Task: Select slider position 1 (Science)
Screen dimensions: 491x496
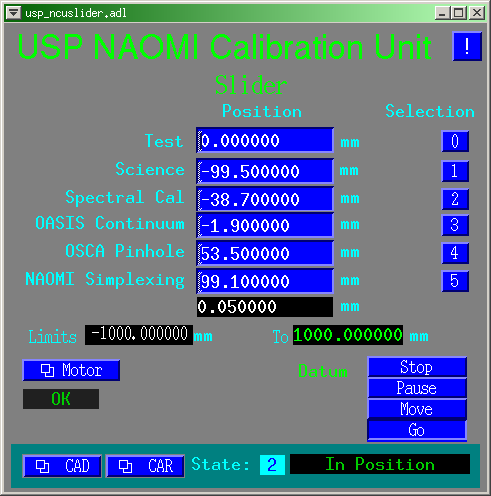Action: point(455,171)
